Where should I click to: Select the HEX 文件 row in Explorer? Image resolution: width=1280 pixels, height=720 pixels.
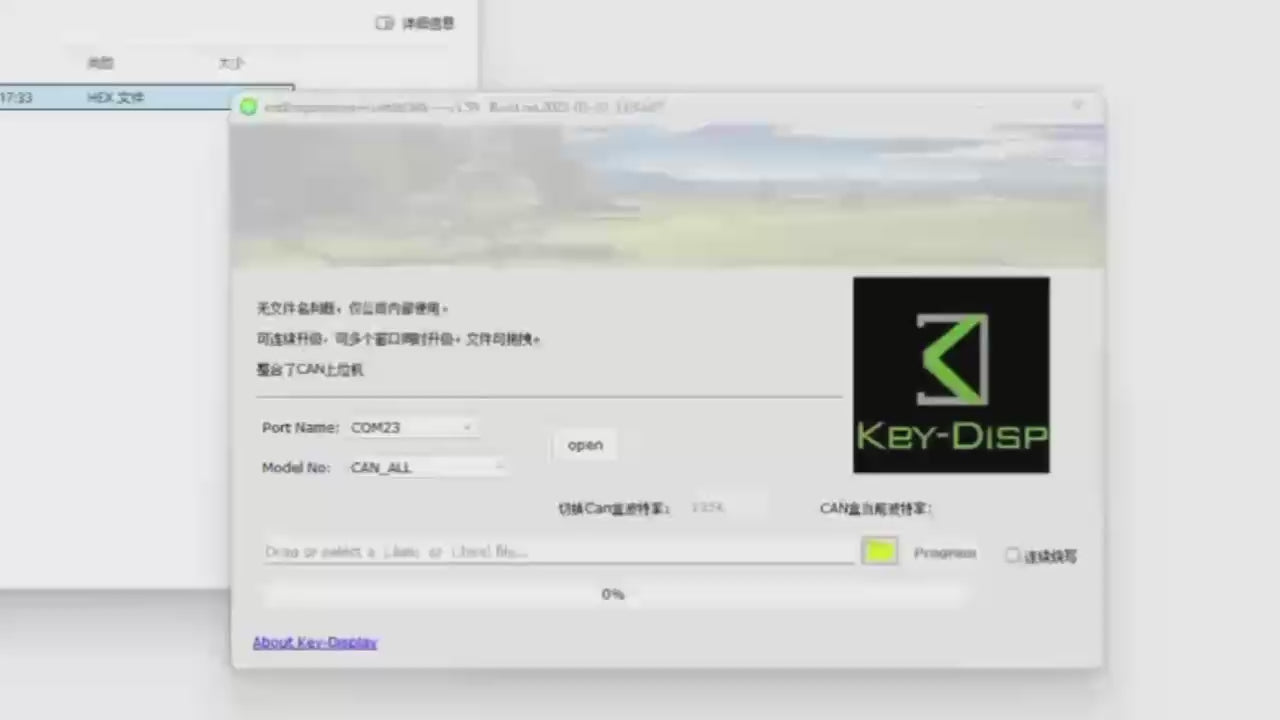coord(116,98)
